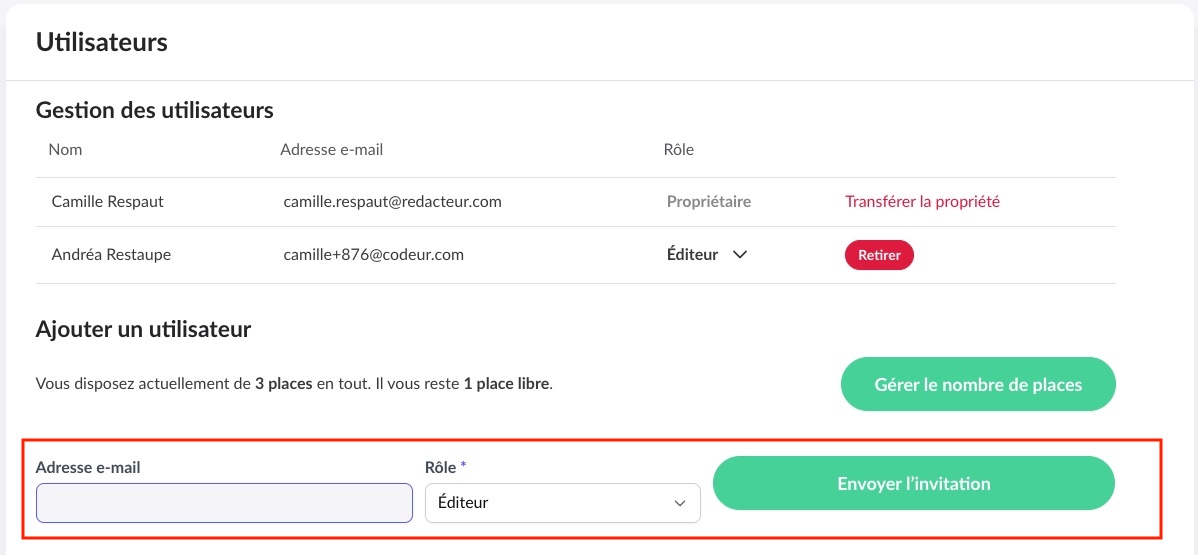The height and width of the screenshot is (555, 1198).
Task: Select the name Andréa Restaupe
Action: coord(112,255)
